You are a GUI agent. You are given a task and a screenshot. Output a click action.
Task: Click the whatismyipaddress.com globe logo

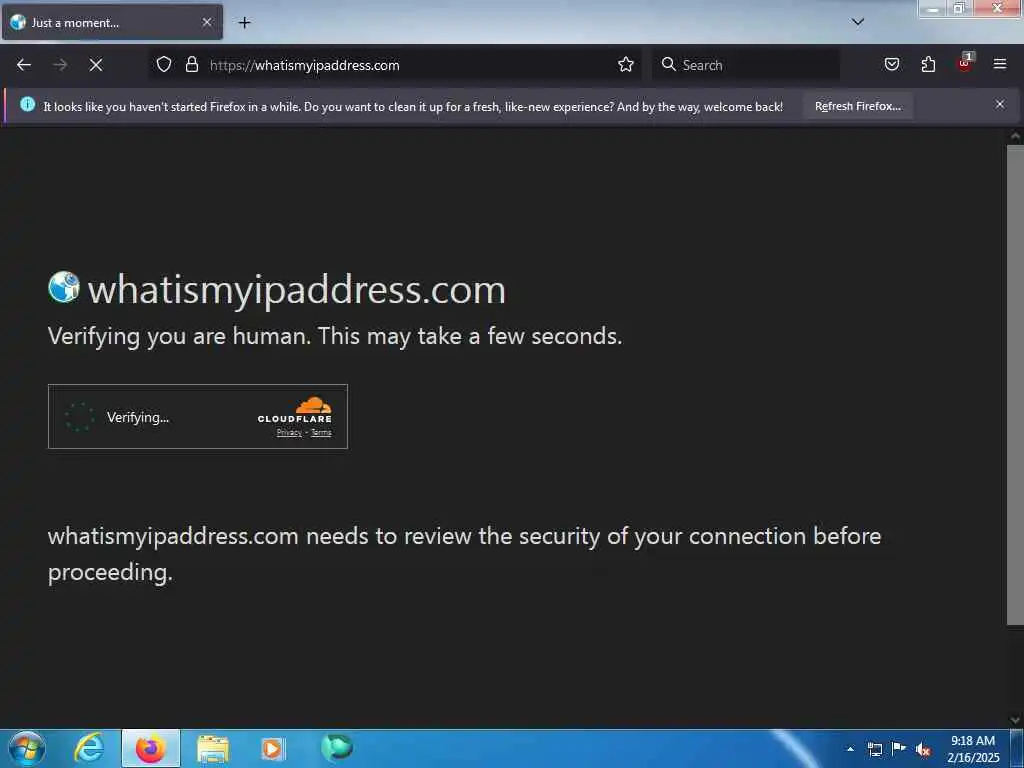(64, 287)
